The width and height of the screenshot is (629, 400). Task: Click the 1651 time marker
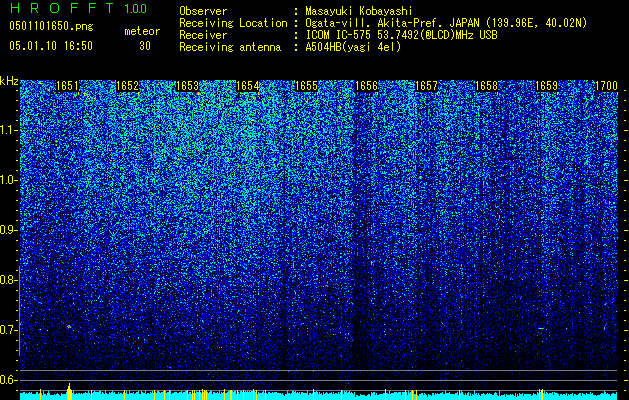pos(67,86)
